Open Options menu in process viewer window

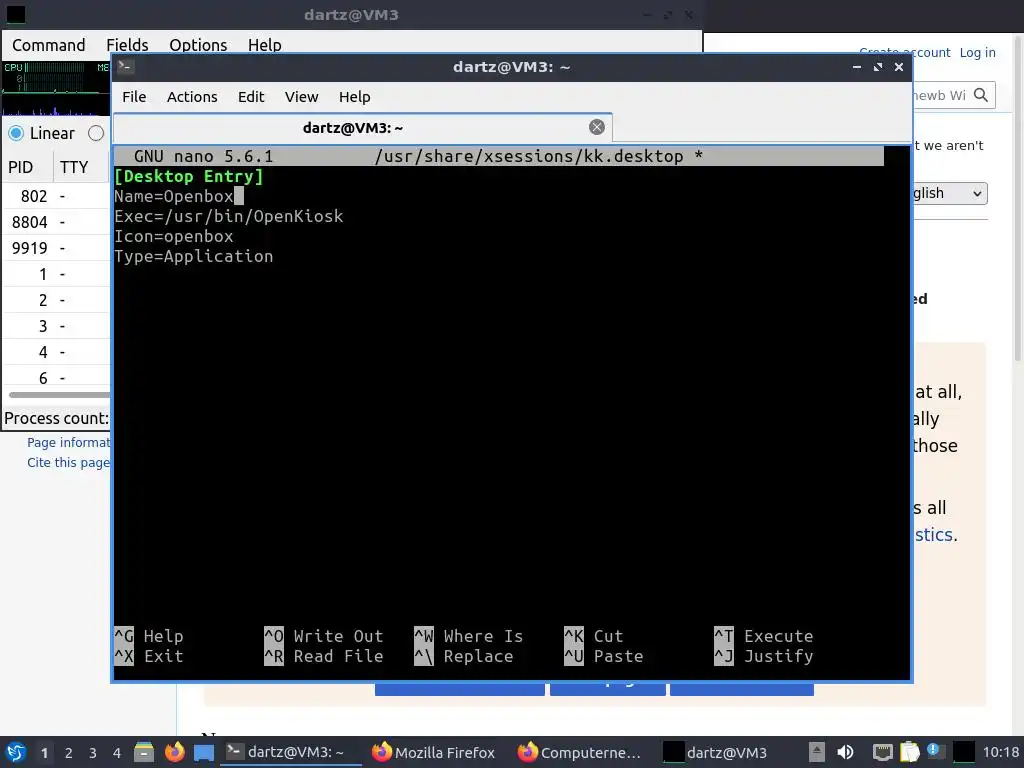click(x=198, y=45)
